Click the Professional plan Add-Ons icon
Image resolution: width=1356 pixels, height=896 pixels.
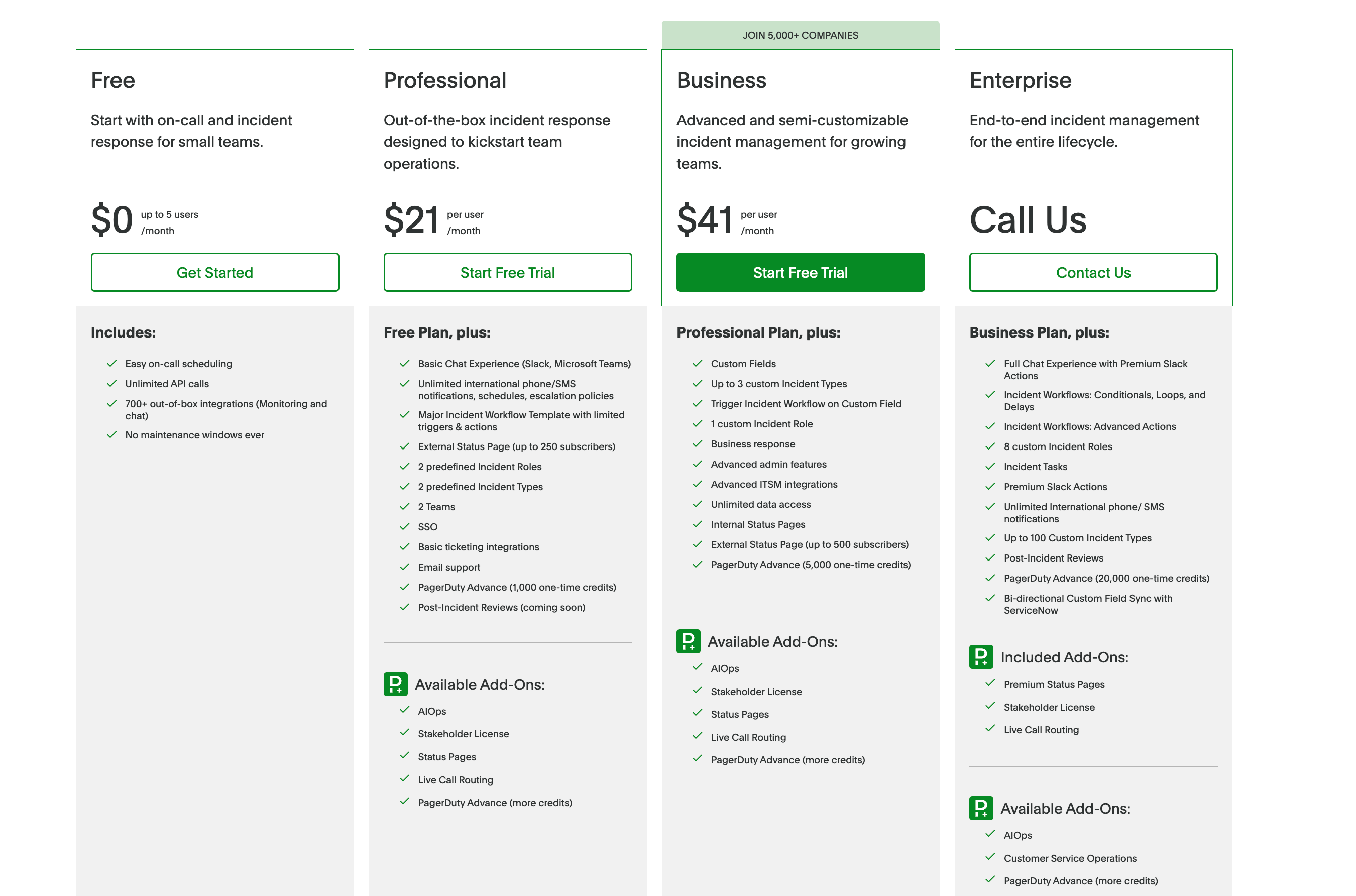point(395,684)
